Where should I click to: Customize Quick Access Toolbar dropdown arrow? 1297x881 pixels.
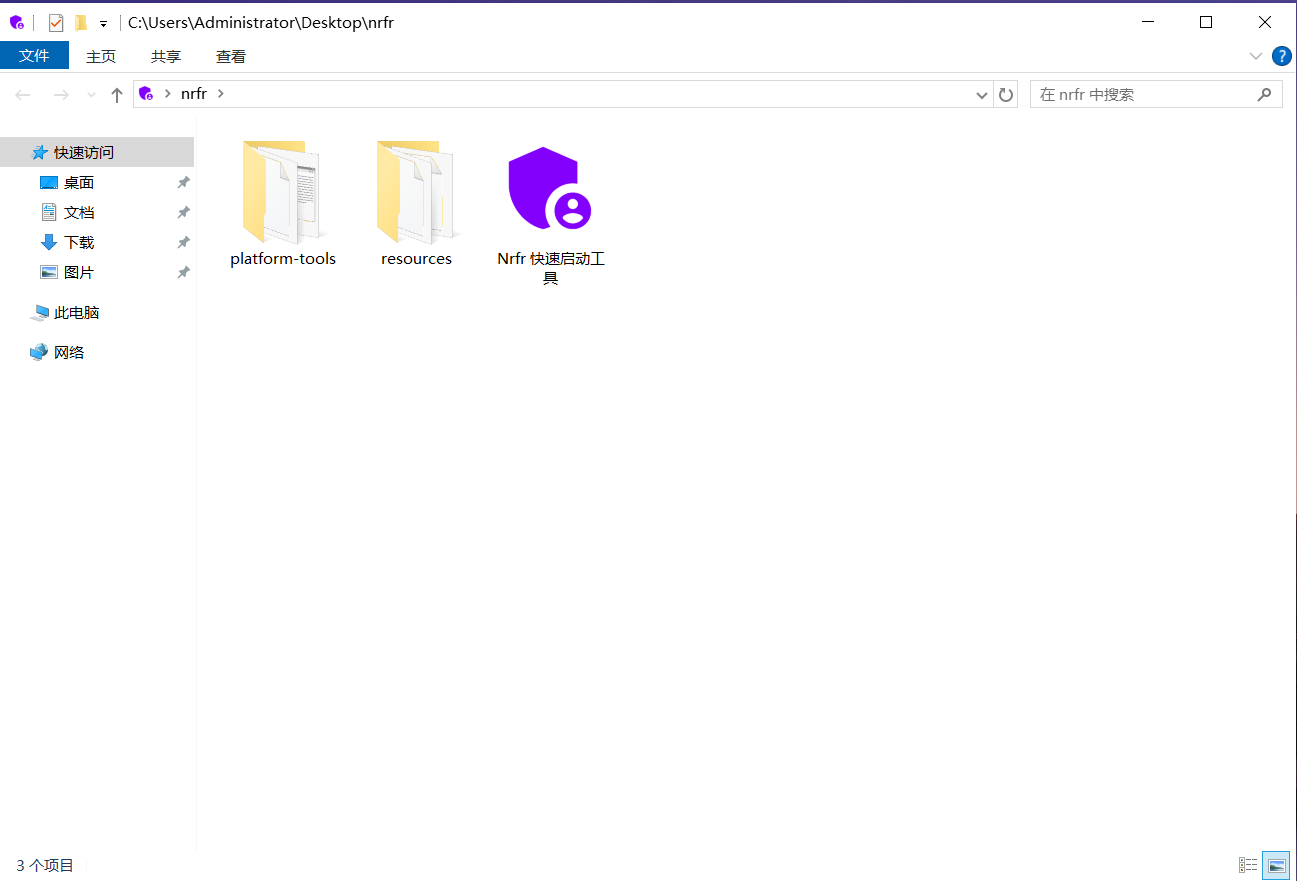[103, 24]
